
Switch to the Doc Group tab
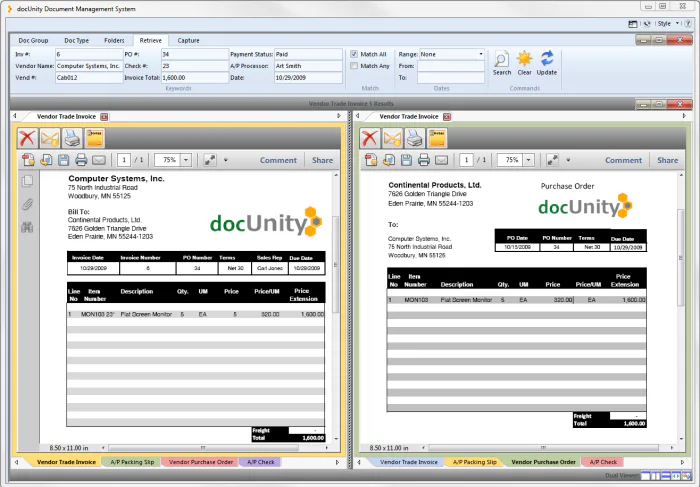[x=33, y=40]
